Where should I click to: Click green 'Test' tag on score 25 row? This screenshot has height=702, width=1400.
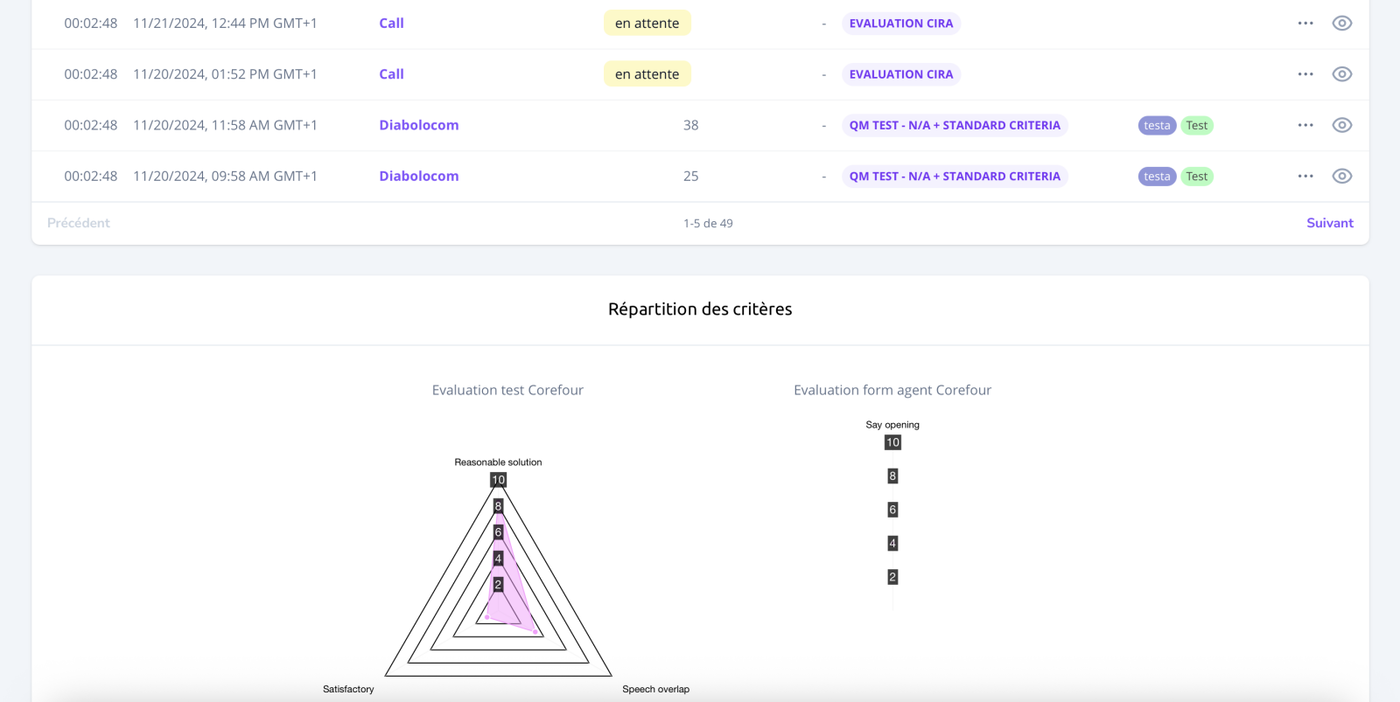tap(1196, 176)
